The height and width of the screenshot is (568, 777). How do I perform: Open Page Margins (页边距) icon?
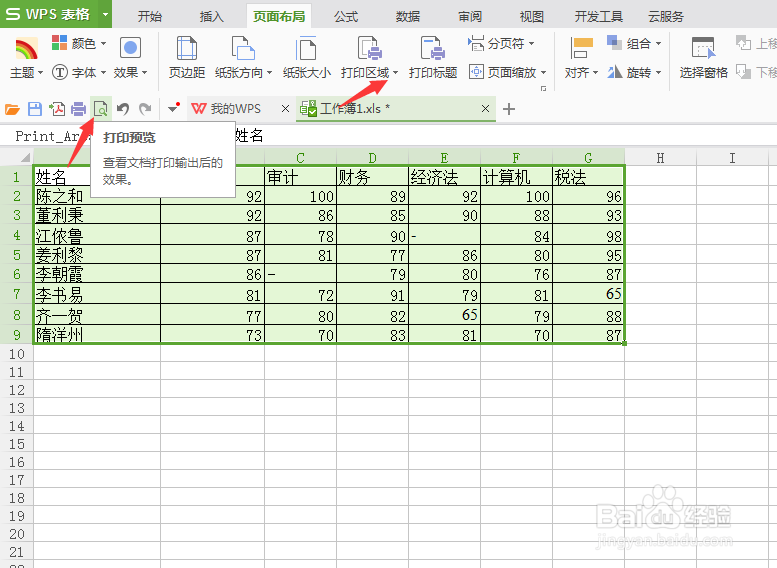tap(186, 49)
